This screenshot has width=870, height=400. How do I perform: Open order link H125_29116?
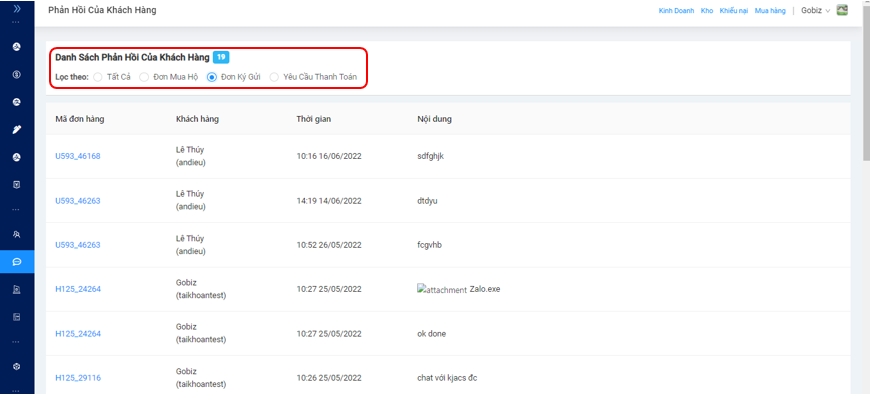tap(77, 377)
